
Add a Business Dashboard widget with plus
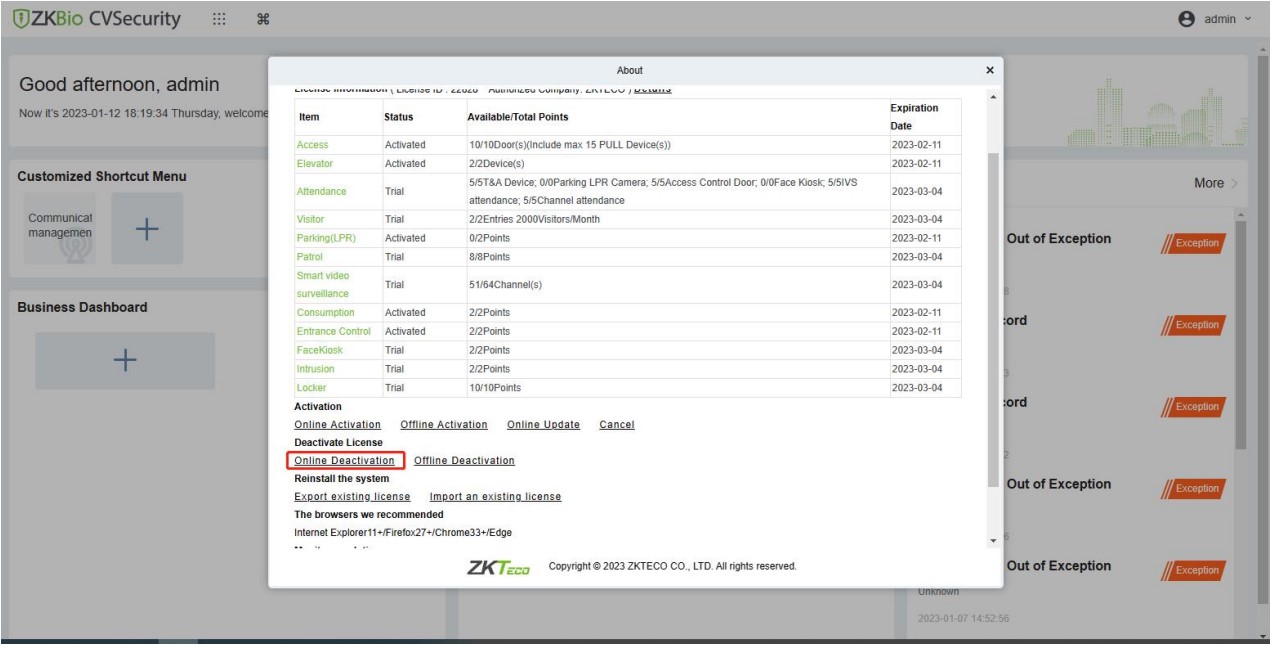click(125, 361)
